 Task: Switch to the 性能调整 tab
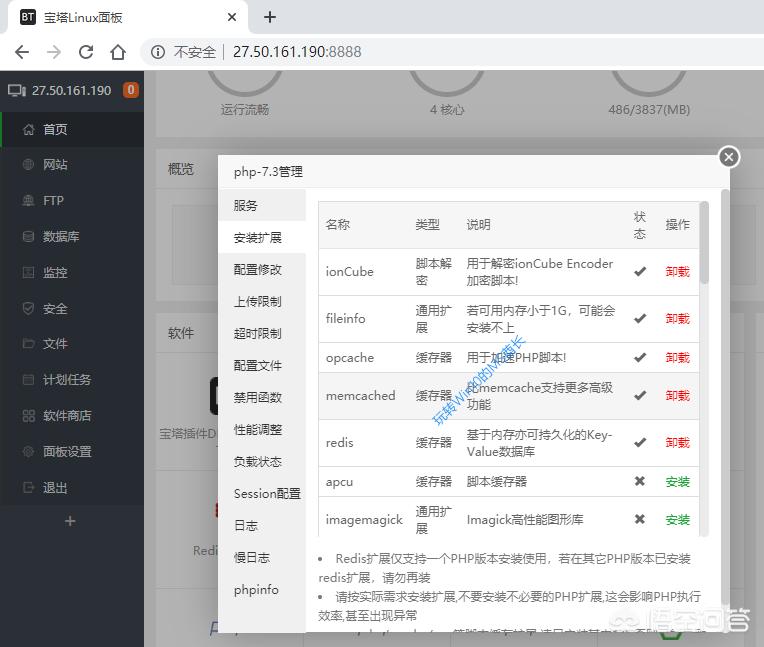click(x=262, y=430)
